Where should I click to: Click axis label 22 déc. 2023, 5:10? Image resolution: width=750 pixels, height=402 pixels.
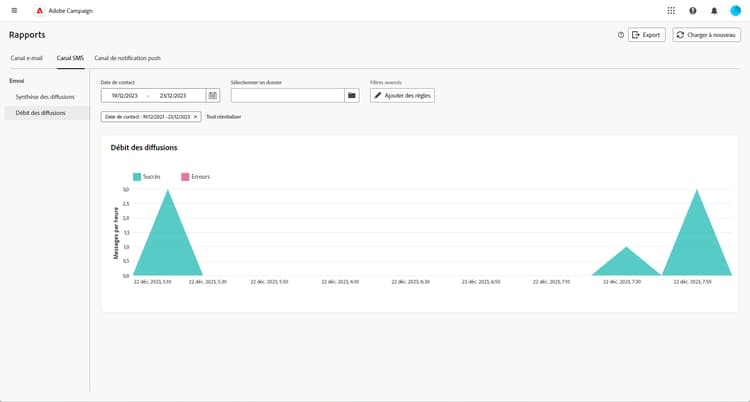[x=152, y=282]
